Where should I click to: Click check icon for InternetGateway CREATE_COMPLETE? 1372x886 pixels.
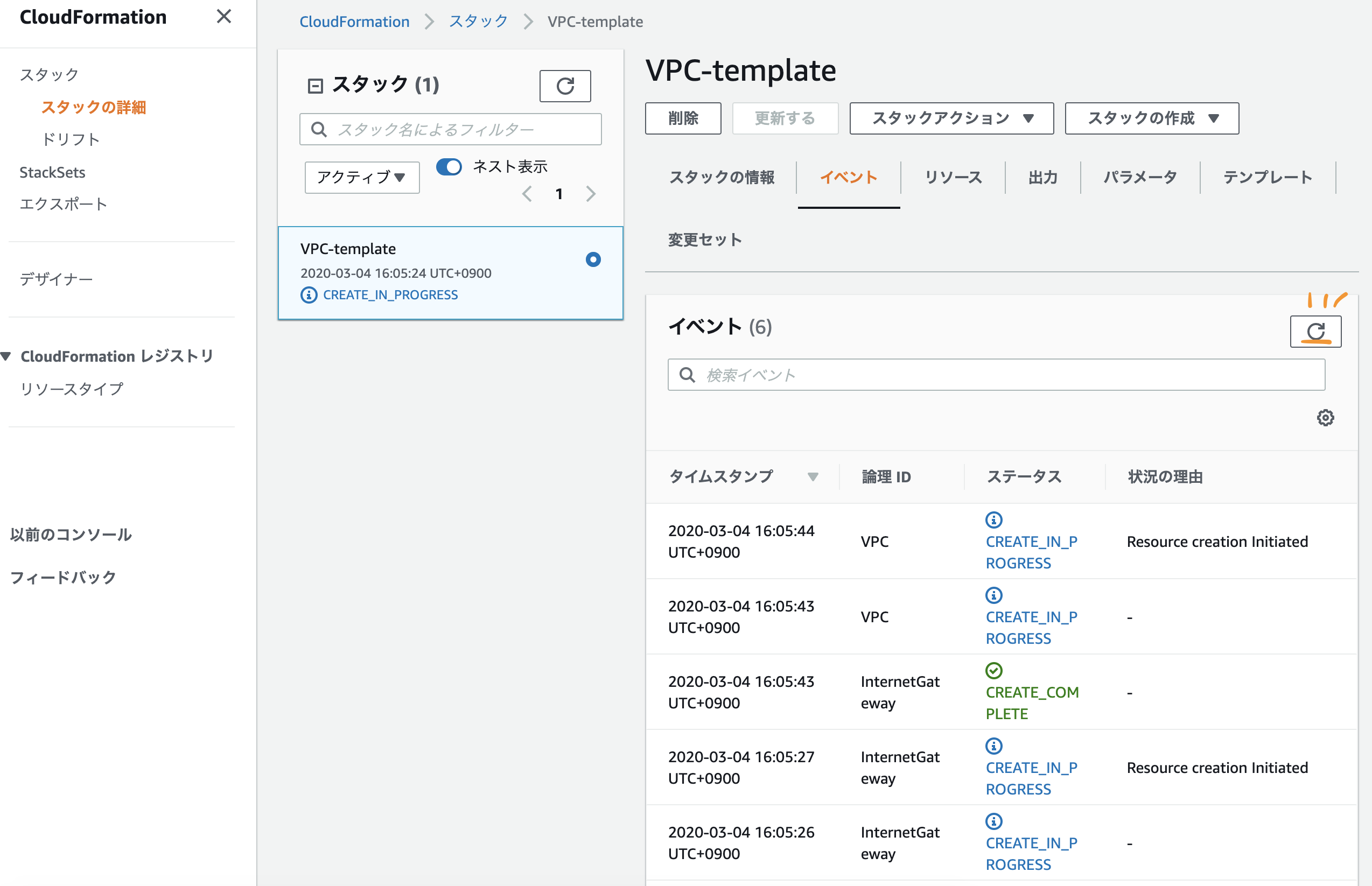coord(994,671)
